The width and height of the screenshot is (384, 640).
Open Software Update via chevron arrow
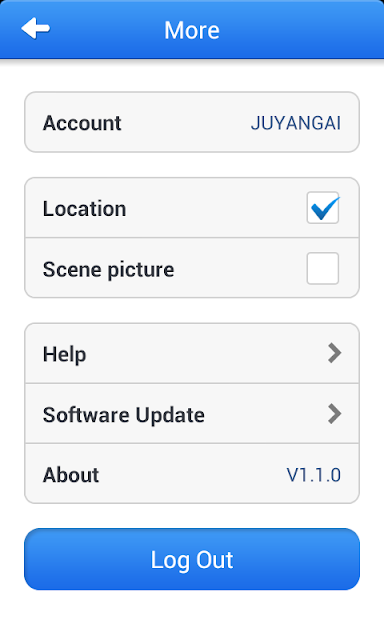334,414
